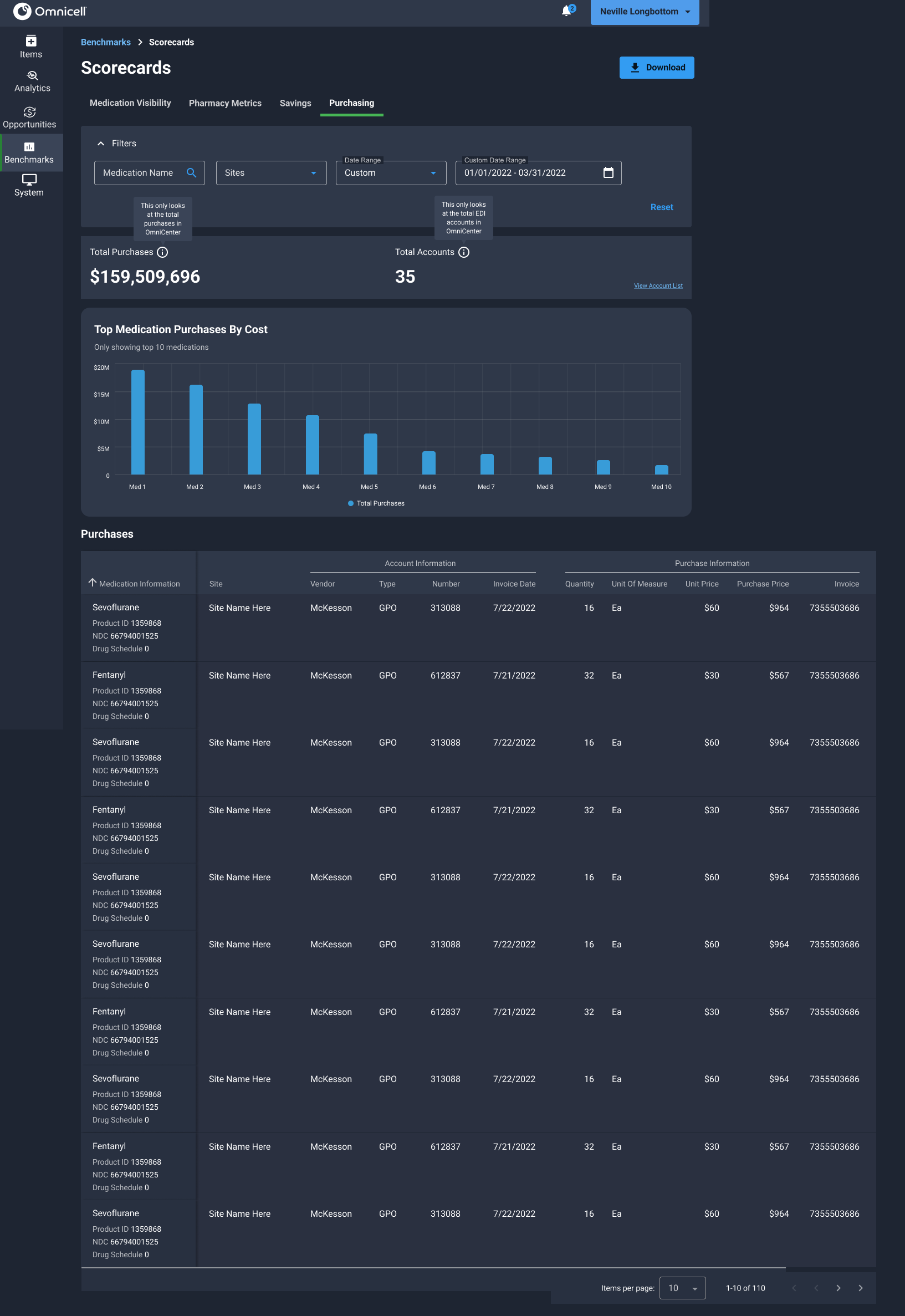
Task: Click the Medication Name search icon
Action: [x=192, y=173]
